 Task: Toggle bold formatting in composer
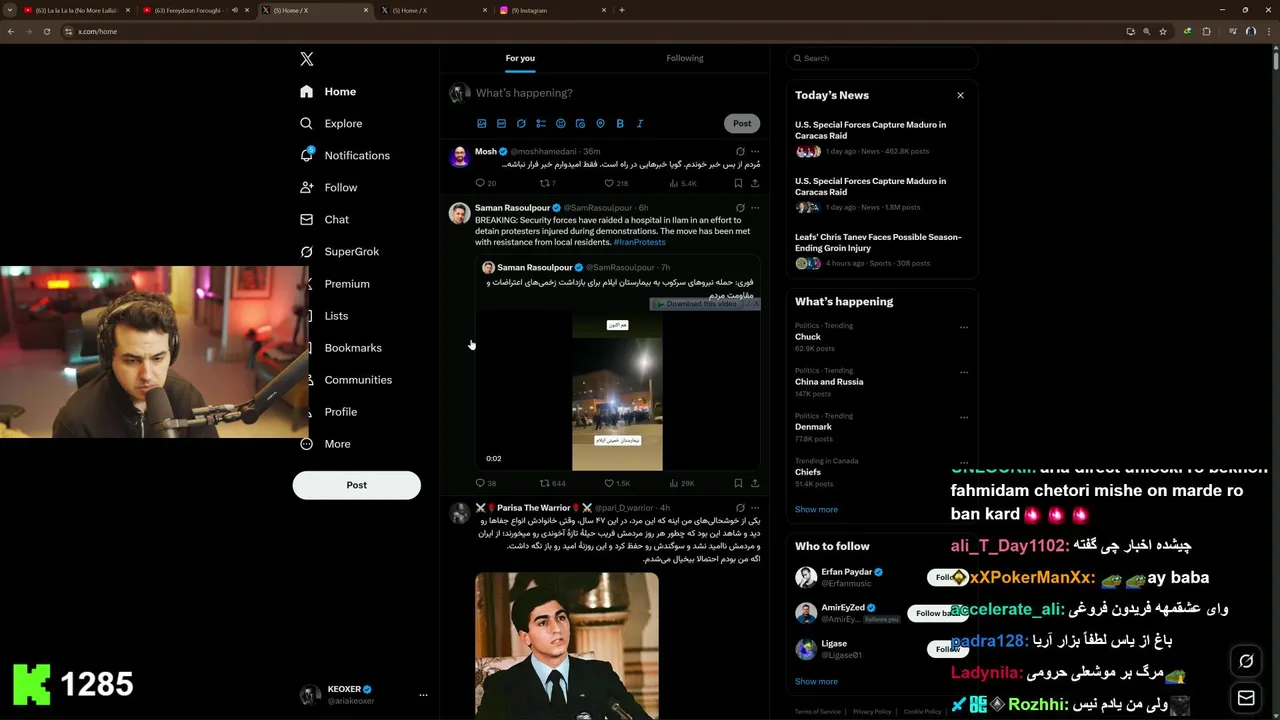pyautogui.click(x=620, y=123)
